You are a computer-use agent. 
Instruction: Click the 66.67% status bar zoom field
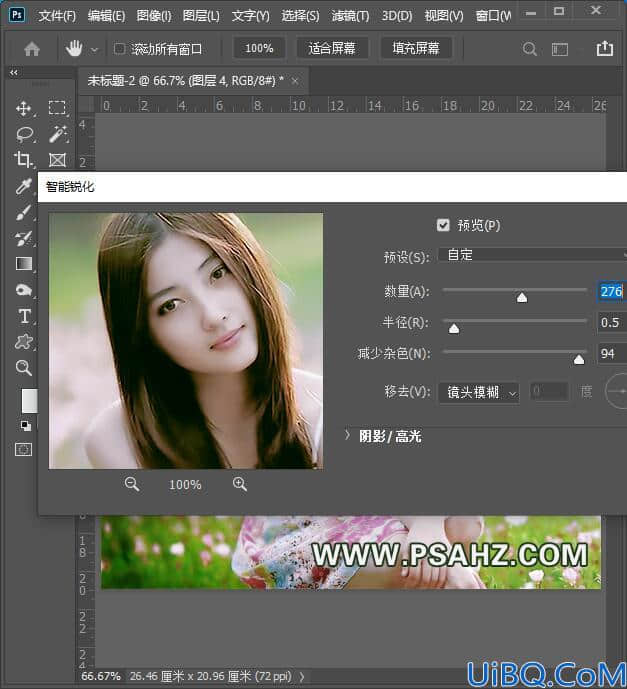pos(101,676)
